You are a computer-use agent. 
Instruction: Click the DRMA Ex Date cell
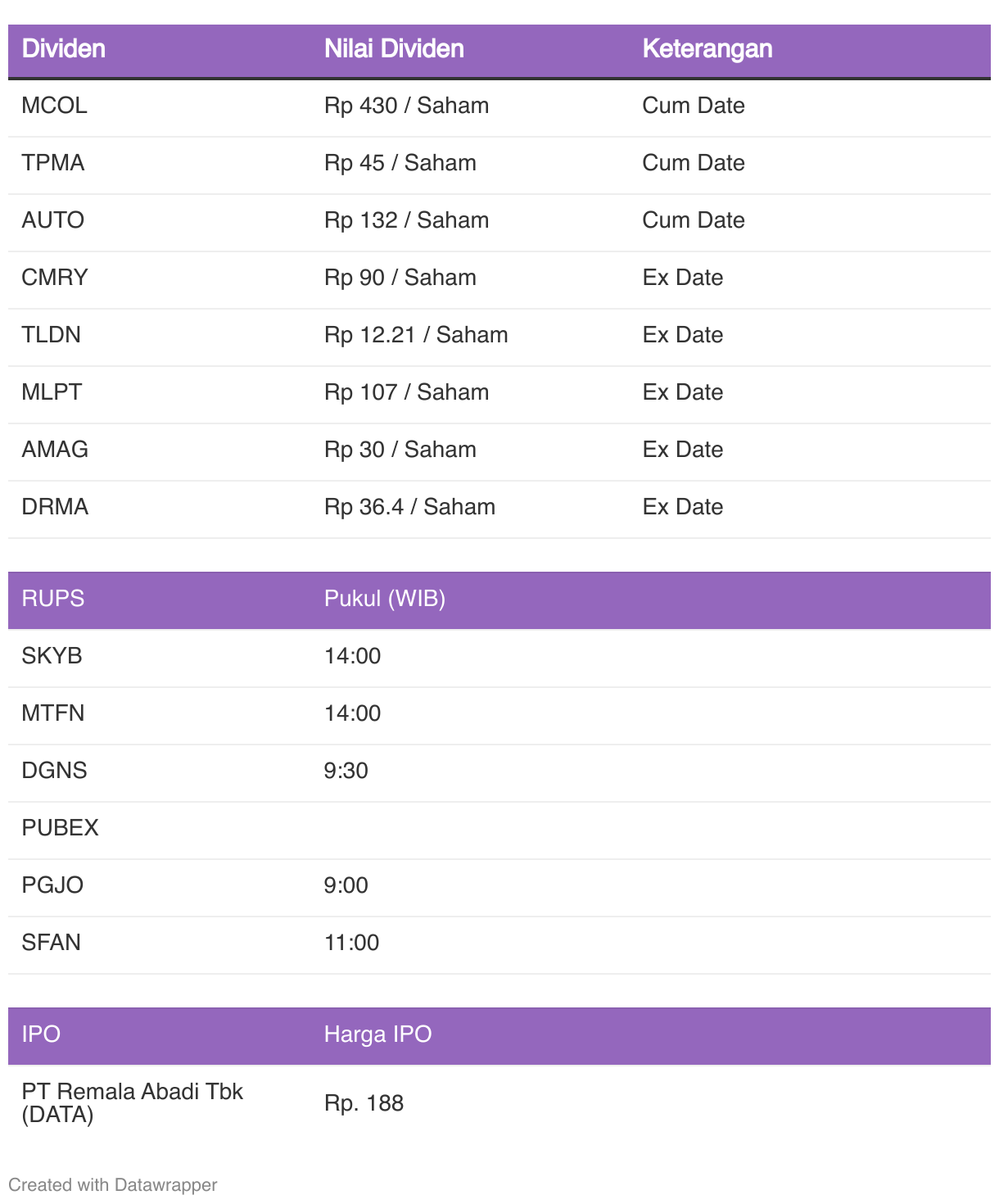pos(683,507)
